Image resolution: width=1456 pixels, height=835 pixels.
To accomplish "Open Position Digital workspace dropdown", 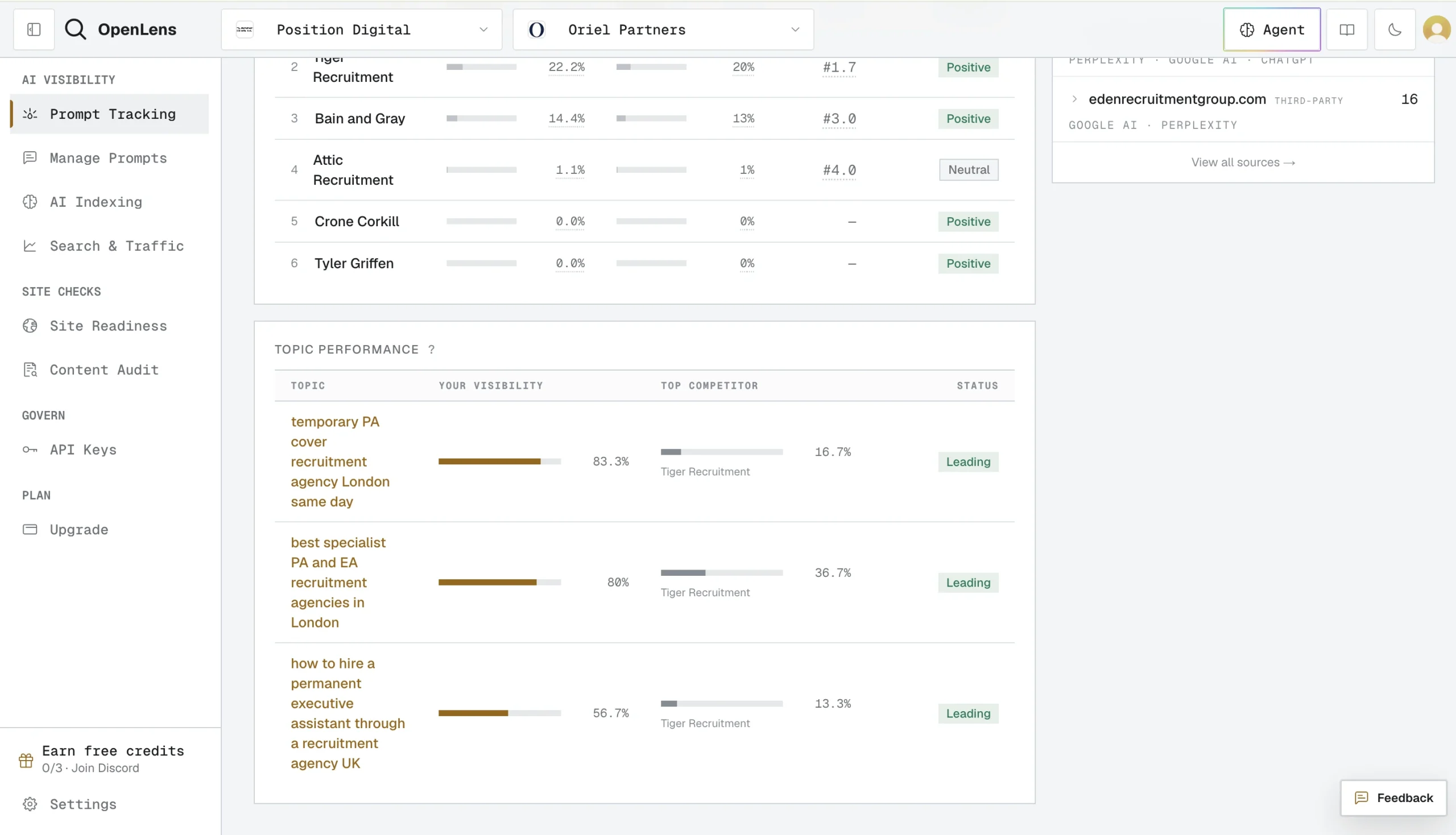I will coord(361,29).
